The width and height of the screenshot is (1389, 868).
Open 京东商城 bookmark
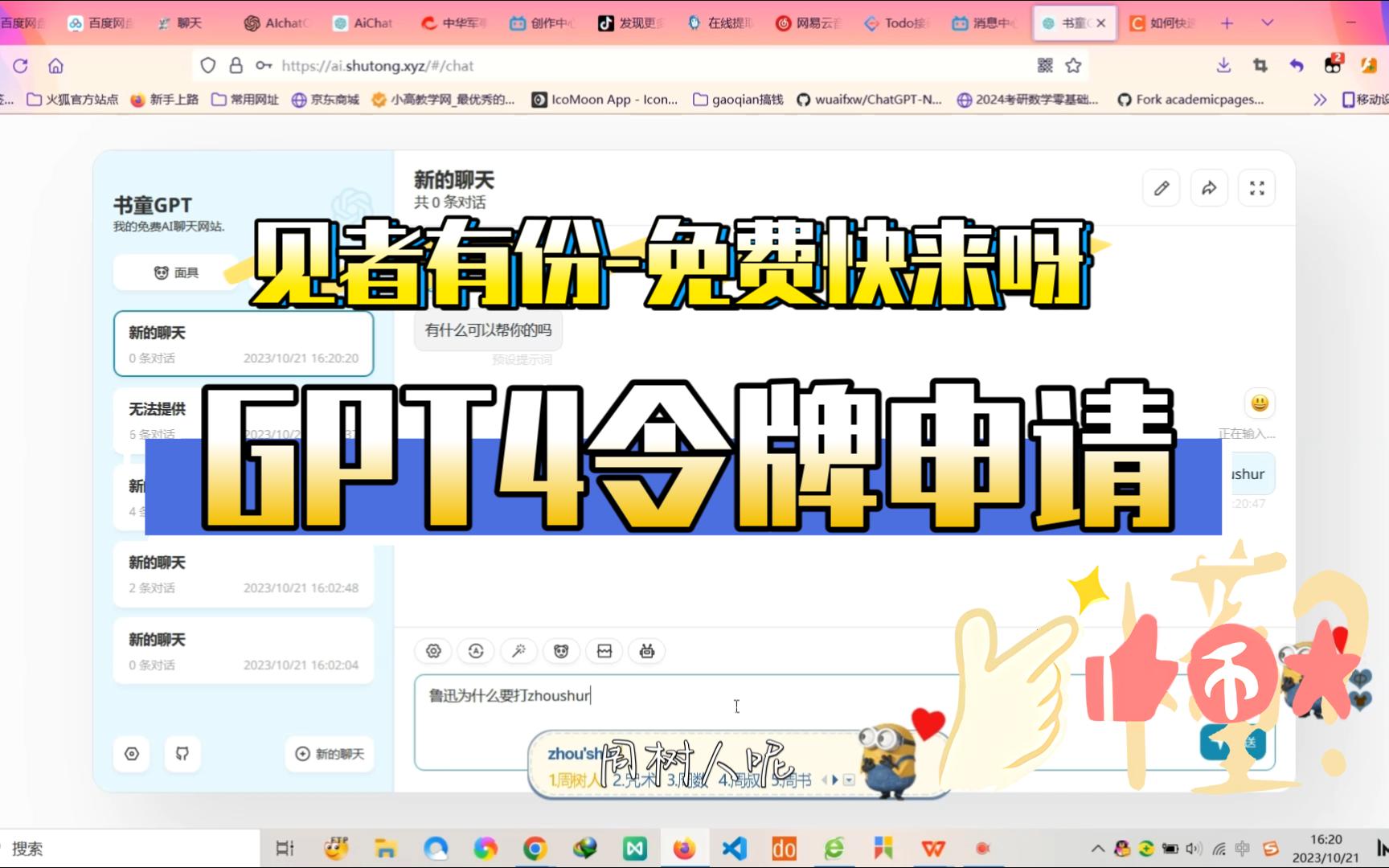[x=326, y=100]
